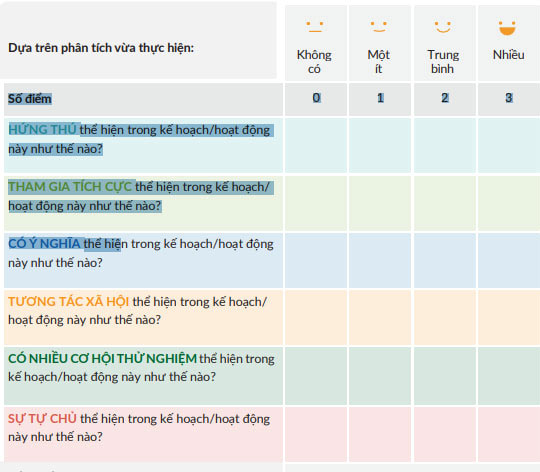Click the smiling face icon above Trung bình
This screenshot has height=472, width=540.
[443, 27]
